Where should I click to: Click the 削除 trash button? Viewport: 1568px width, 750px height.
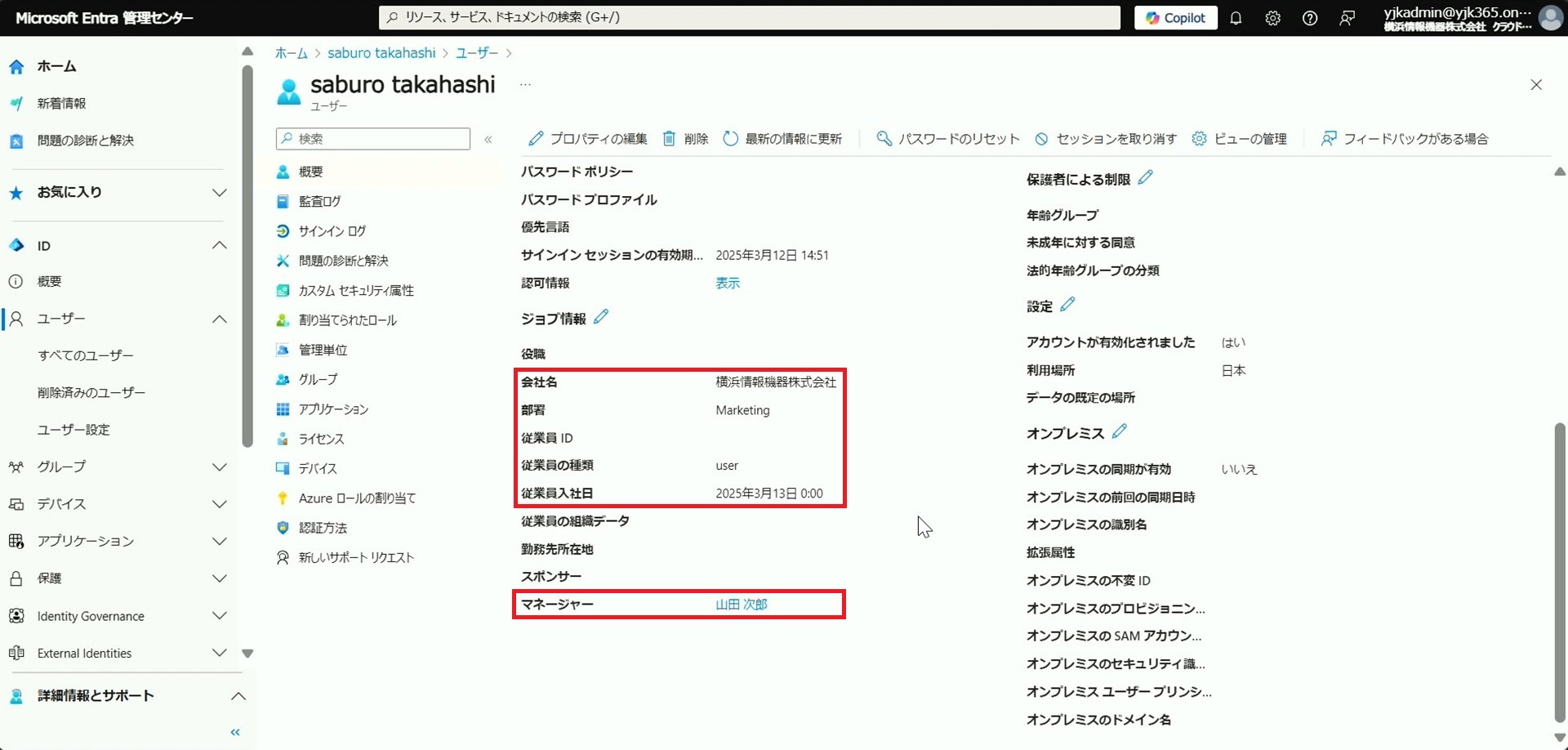point(685,139)
